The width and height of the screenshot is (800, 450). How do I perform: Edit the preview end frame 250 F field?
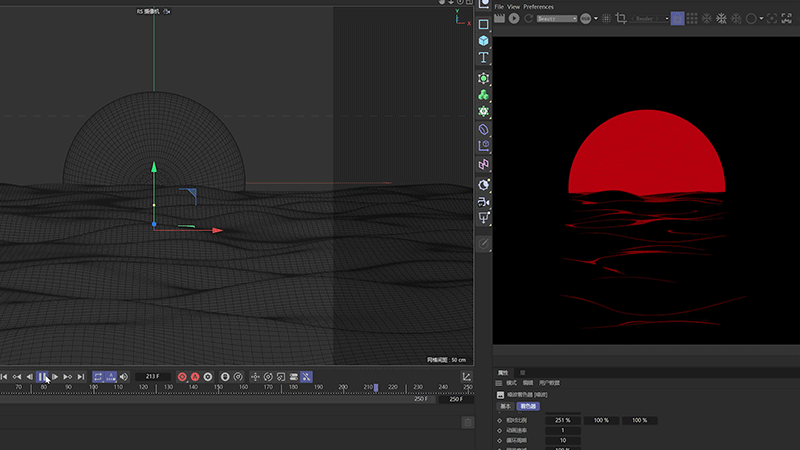click(x=421, y=399)
